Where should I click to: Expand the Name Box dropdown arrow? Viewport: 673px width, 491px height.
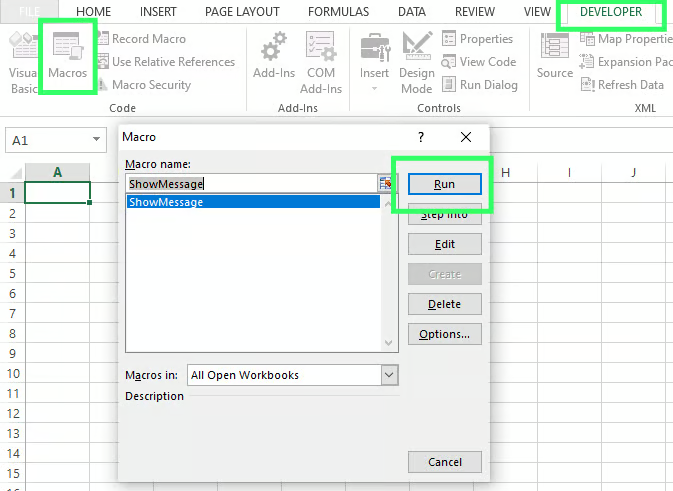pos(97,141)
